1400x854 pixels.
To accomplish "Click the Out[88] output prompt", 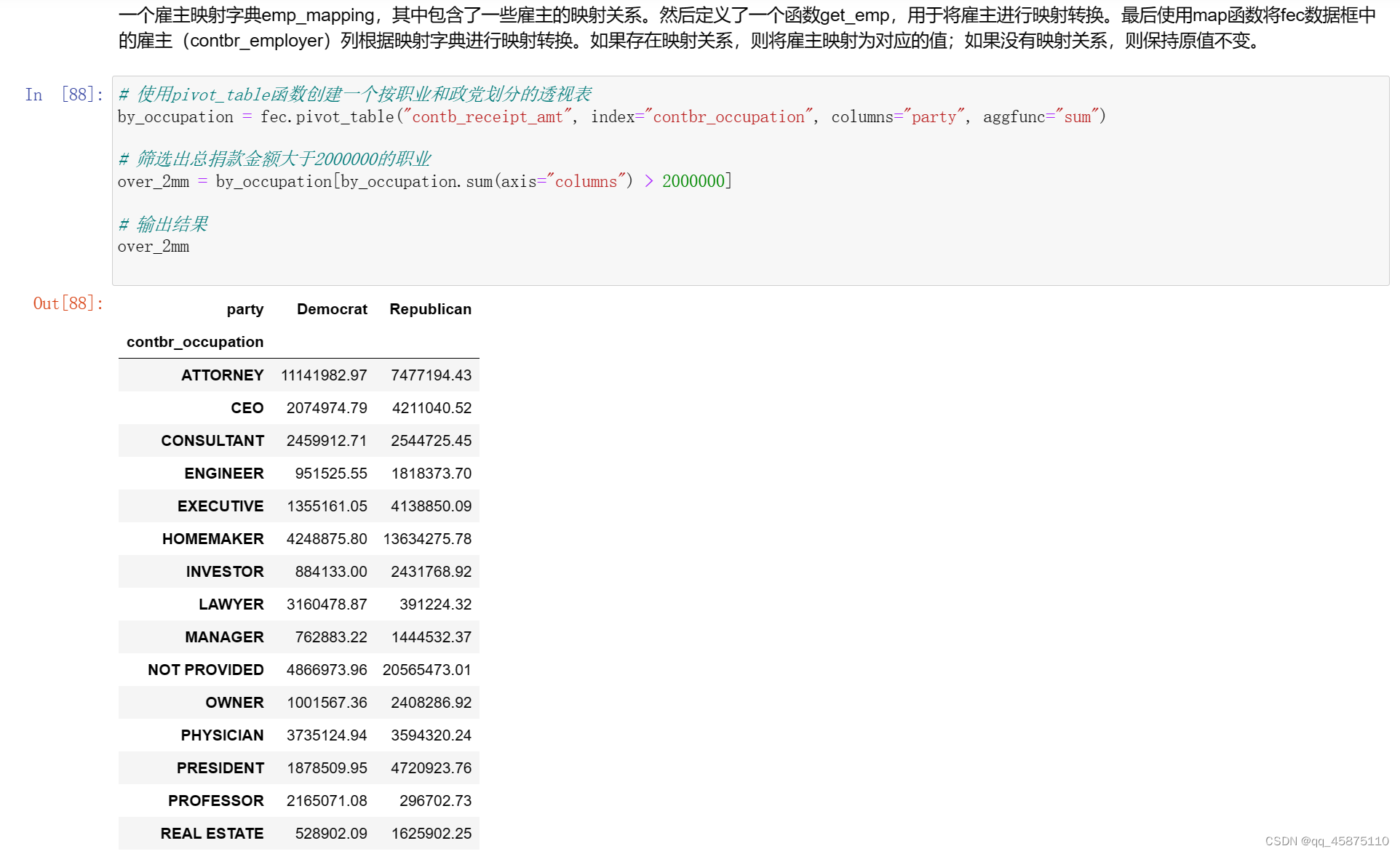I will [x=68, y=303].
